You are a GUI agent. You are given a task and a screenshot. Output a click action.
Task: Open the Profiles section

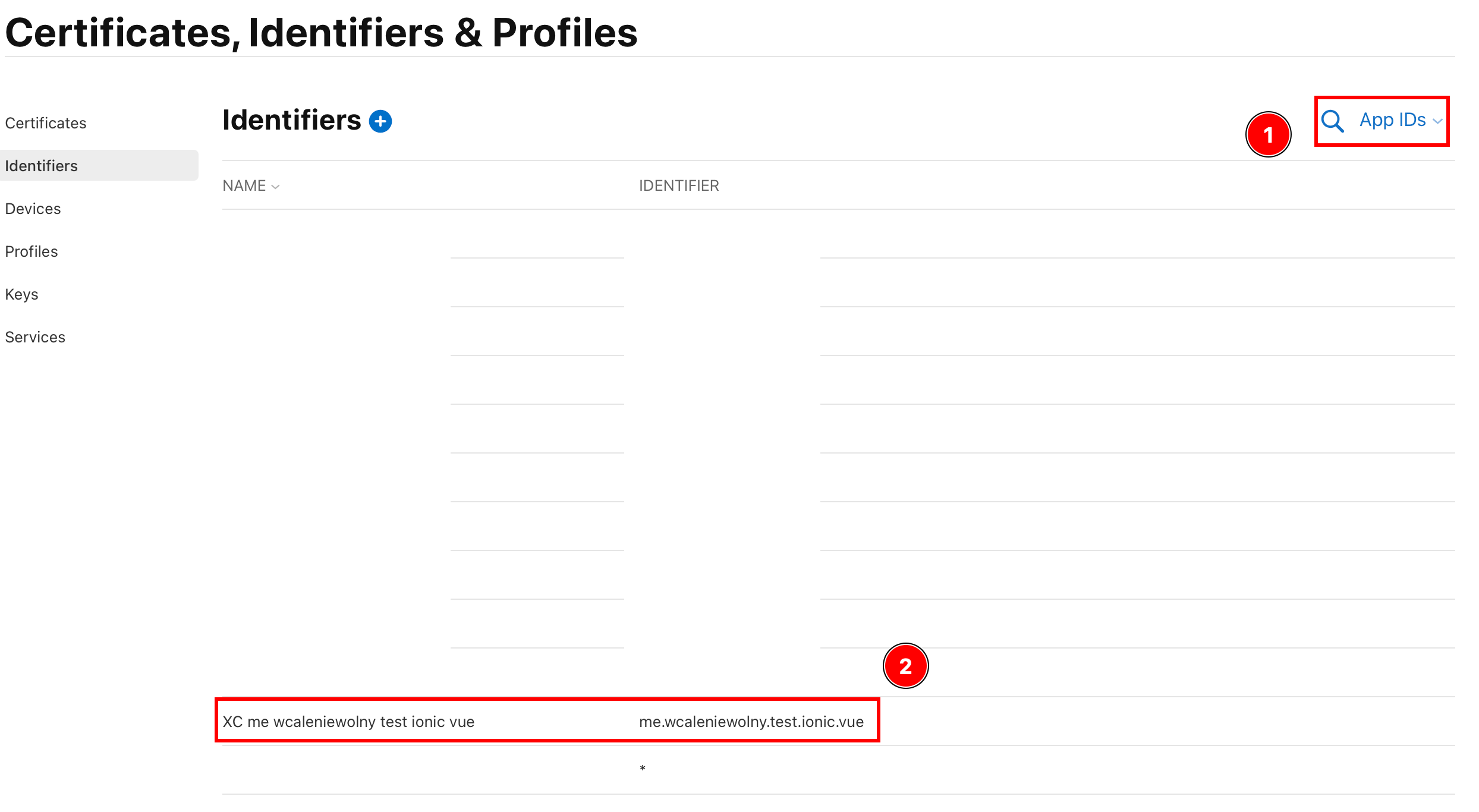pyautogui.click(x=31, y=251)
